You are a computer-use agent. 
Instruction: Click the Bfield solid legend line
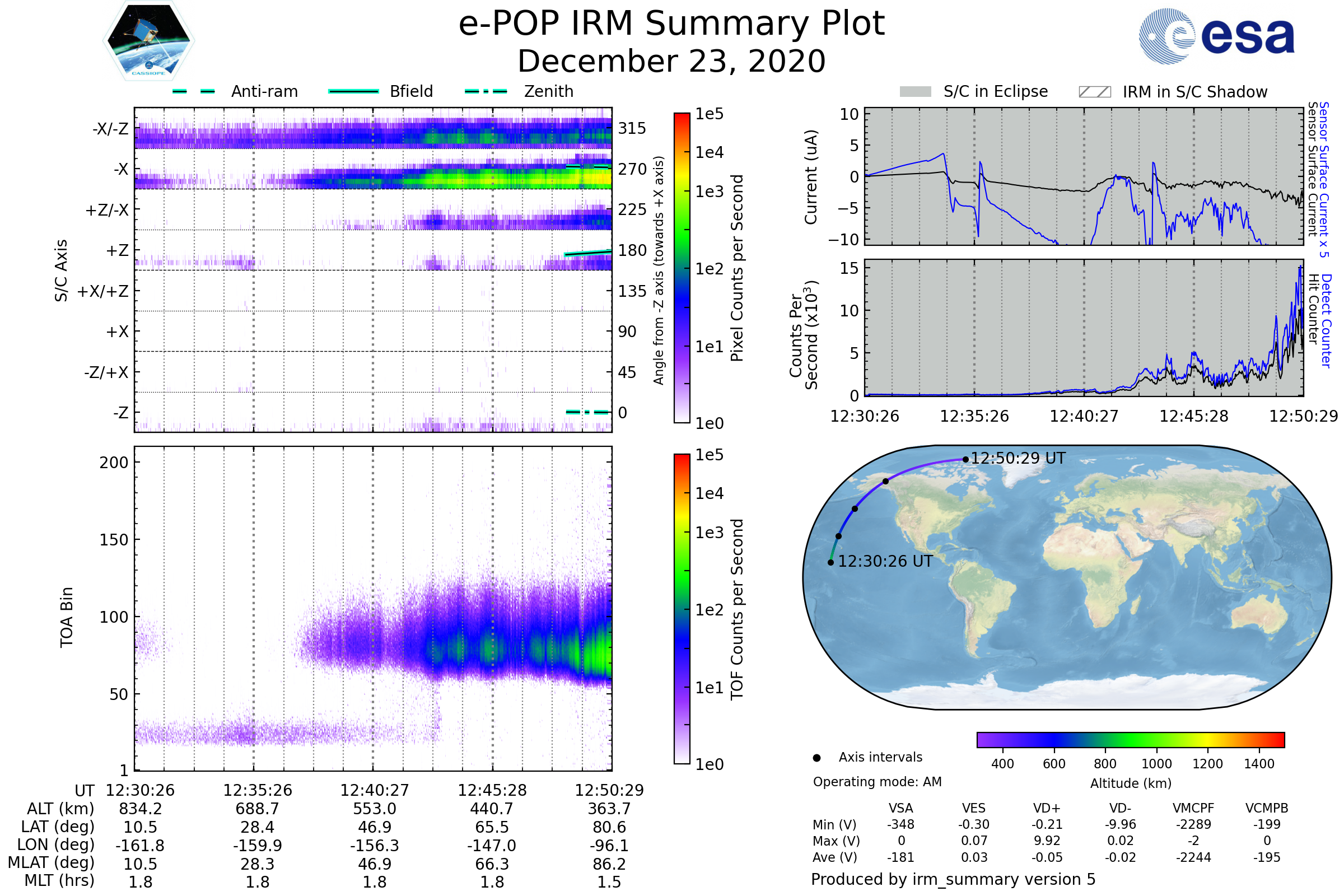(353, 91)
